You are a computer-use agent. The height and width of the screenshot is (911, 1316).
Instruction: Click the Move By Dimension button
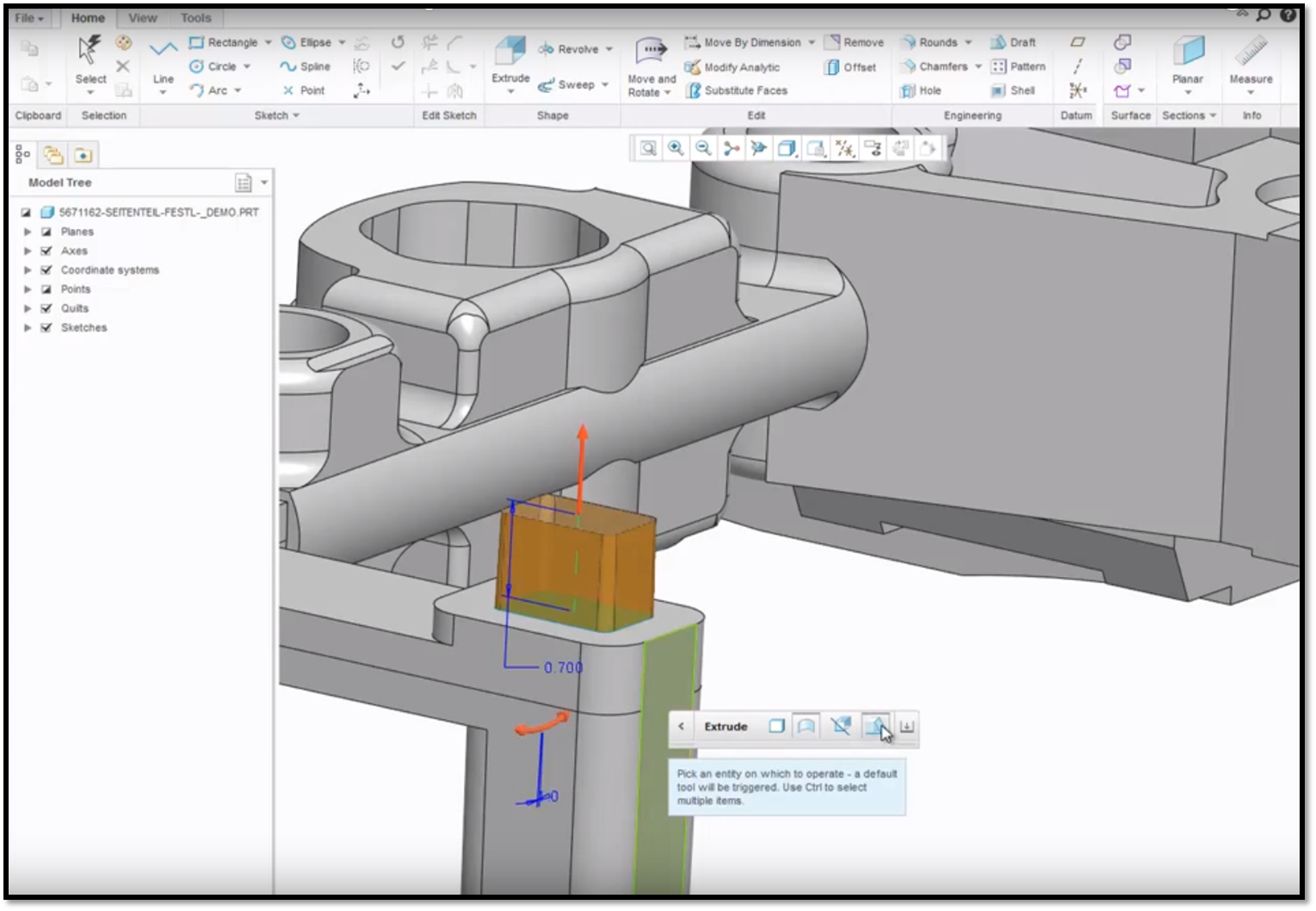(x=743, y=42)
